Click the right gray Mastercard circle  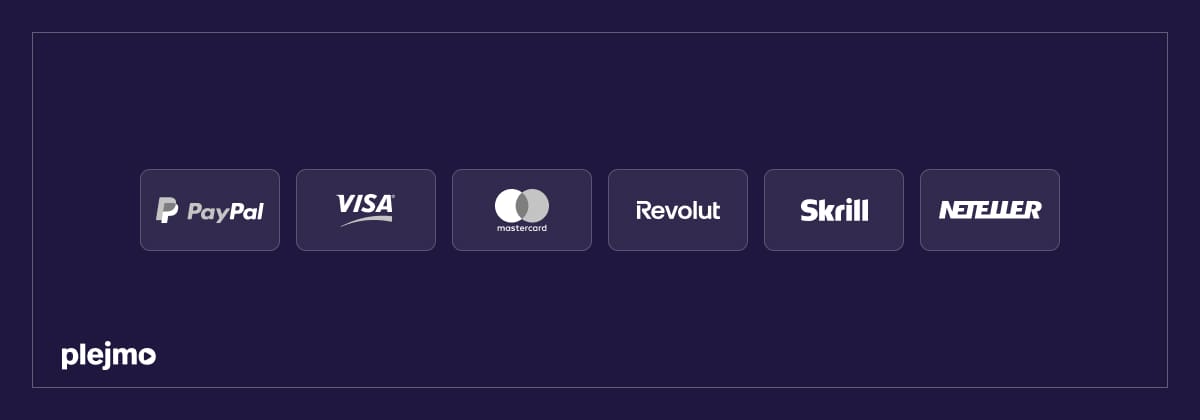(539, 206)
